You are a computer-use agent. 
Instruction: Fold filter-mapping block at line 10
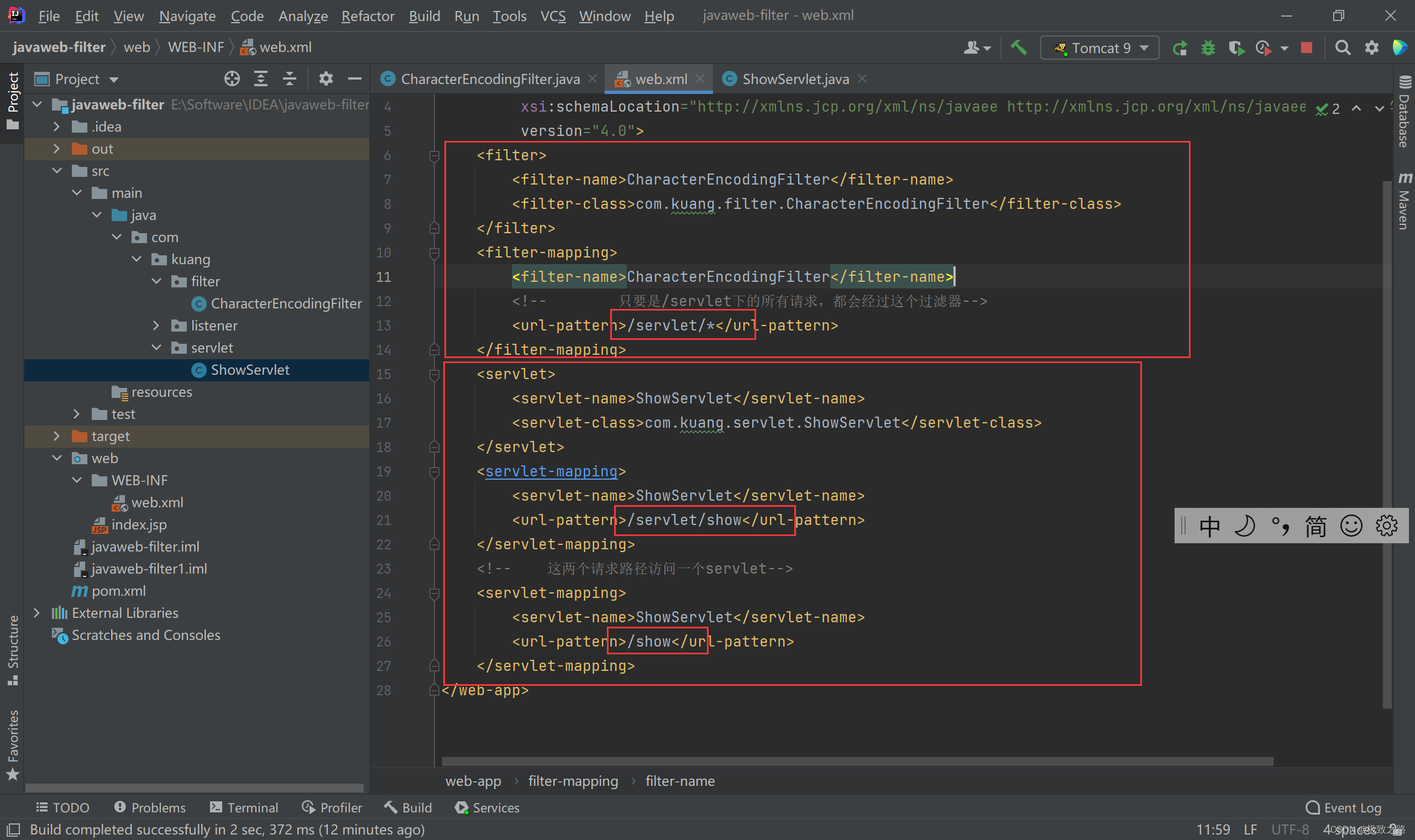click(434, 253)
